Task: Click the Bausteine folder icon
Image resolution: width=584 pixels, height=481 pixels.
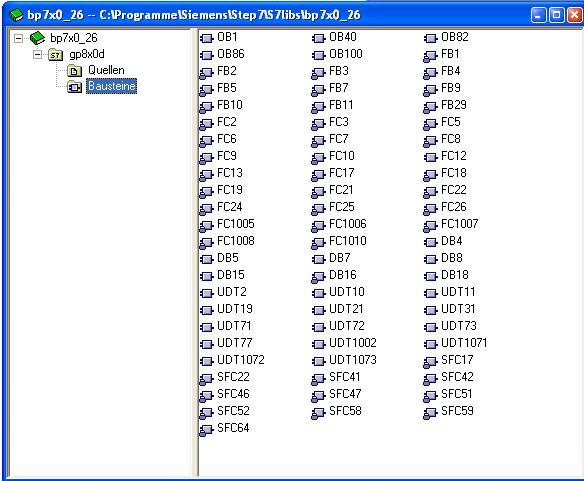Action: coord(74,87)
